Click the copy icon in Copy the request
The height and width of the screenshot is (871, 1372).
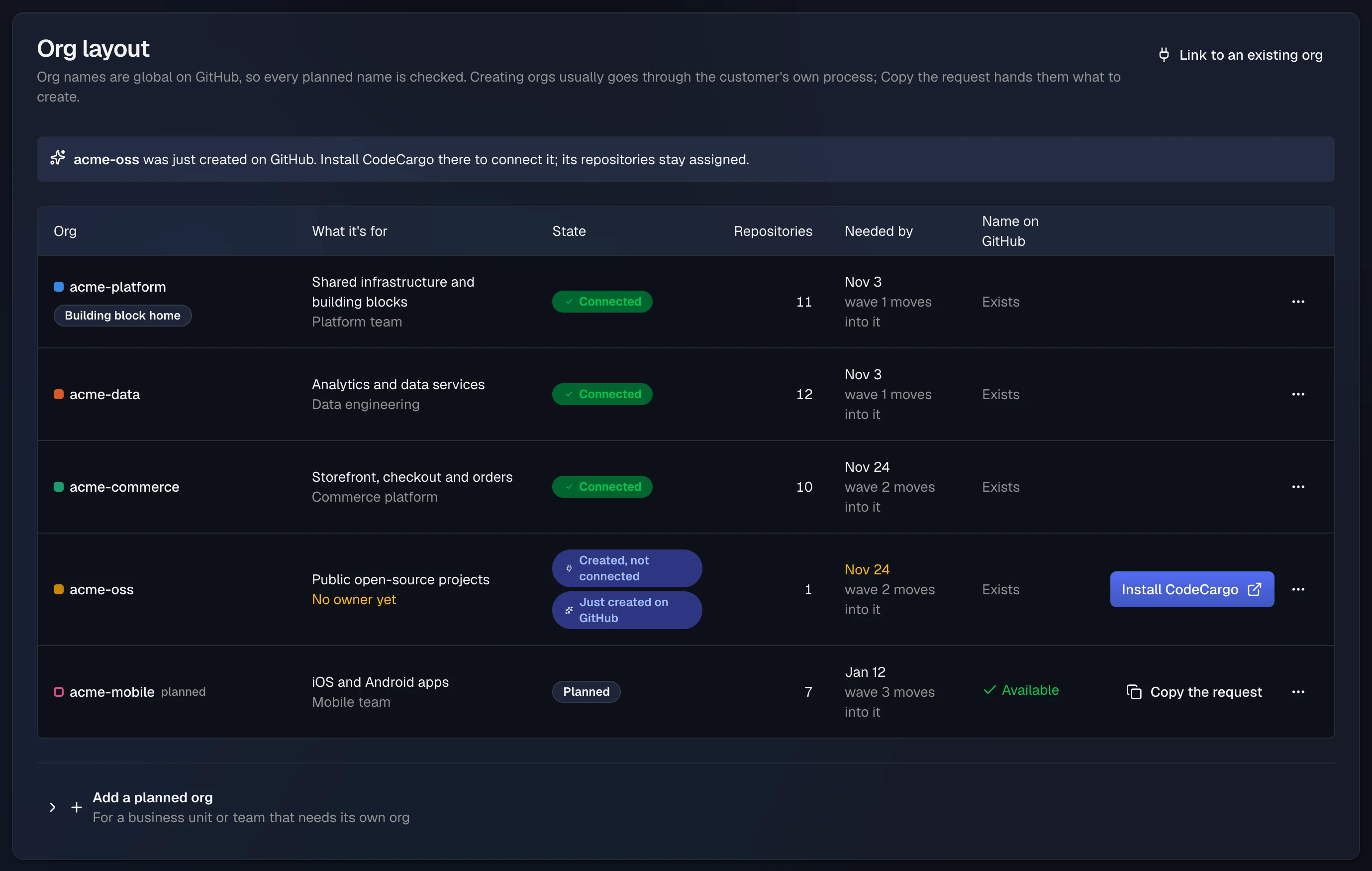[1134, 692]
